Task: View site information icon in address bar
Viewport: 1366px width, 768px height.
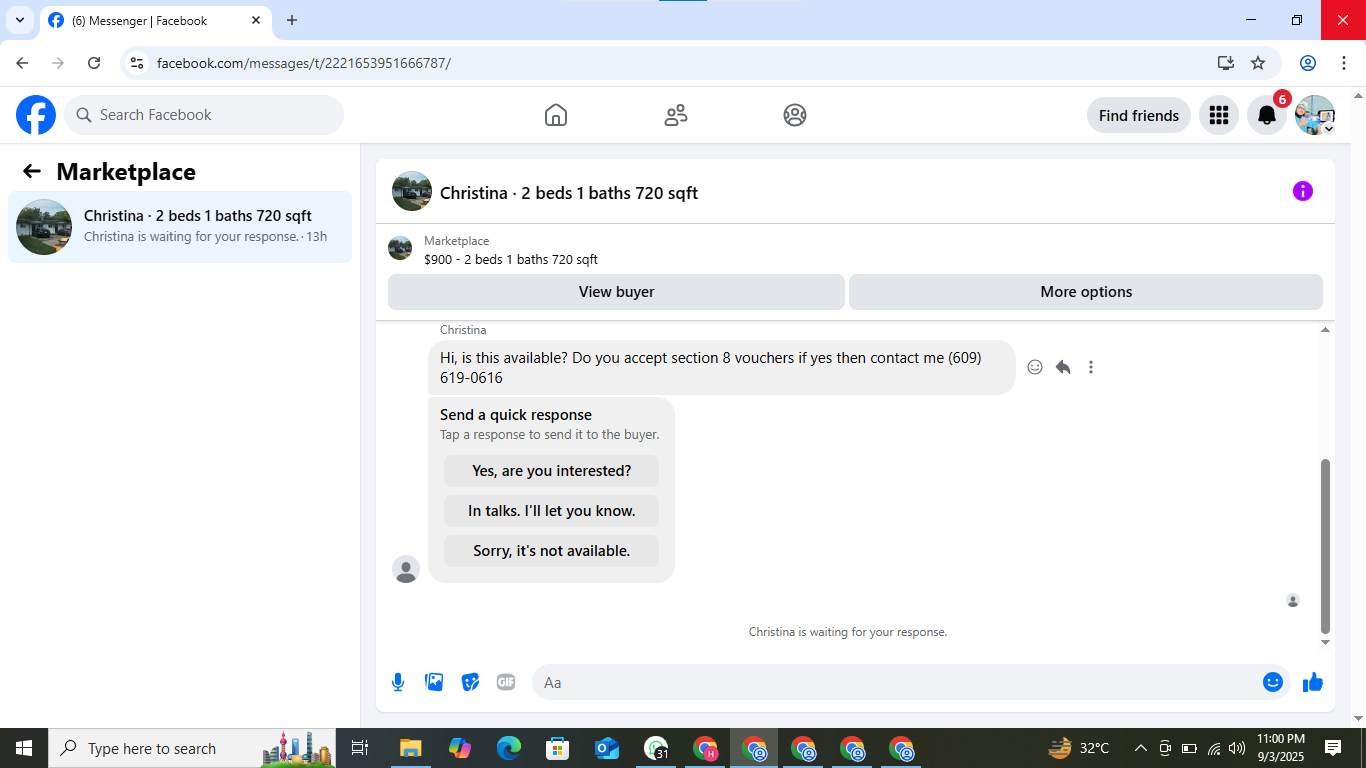Action: pos(138,63)
